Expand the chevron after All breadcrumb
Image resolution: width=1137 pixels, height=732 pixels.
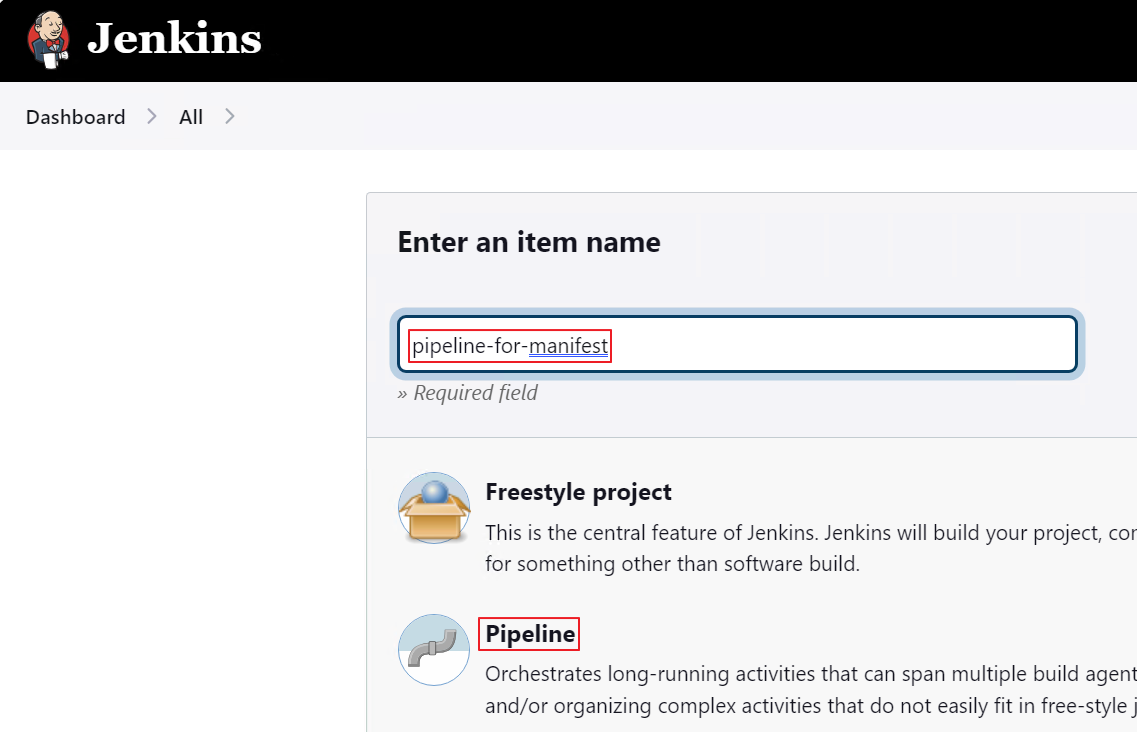pyautogui.click(x=230, y=116)
